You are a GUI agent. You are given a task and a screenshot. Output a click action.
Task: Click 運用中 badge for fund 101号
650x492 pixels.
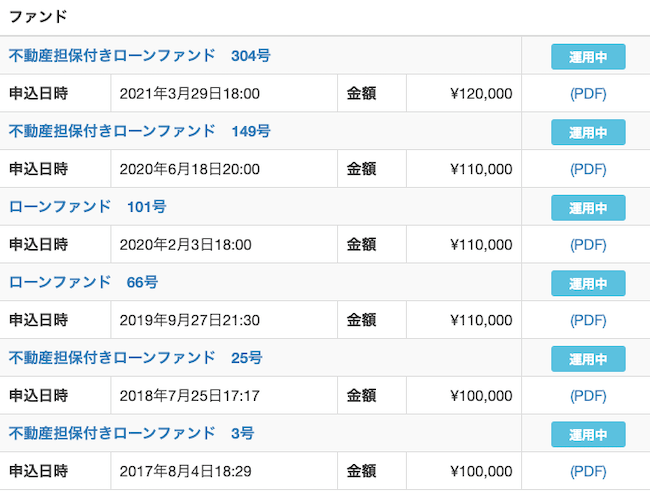(x=588, y=208)
